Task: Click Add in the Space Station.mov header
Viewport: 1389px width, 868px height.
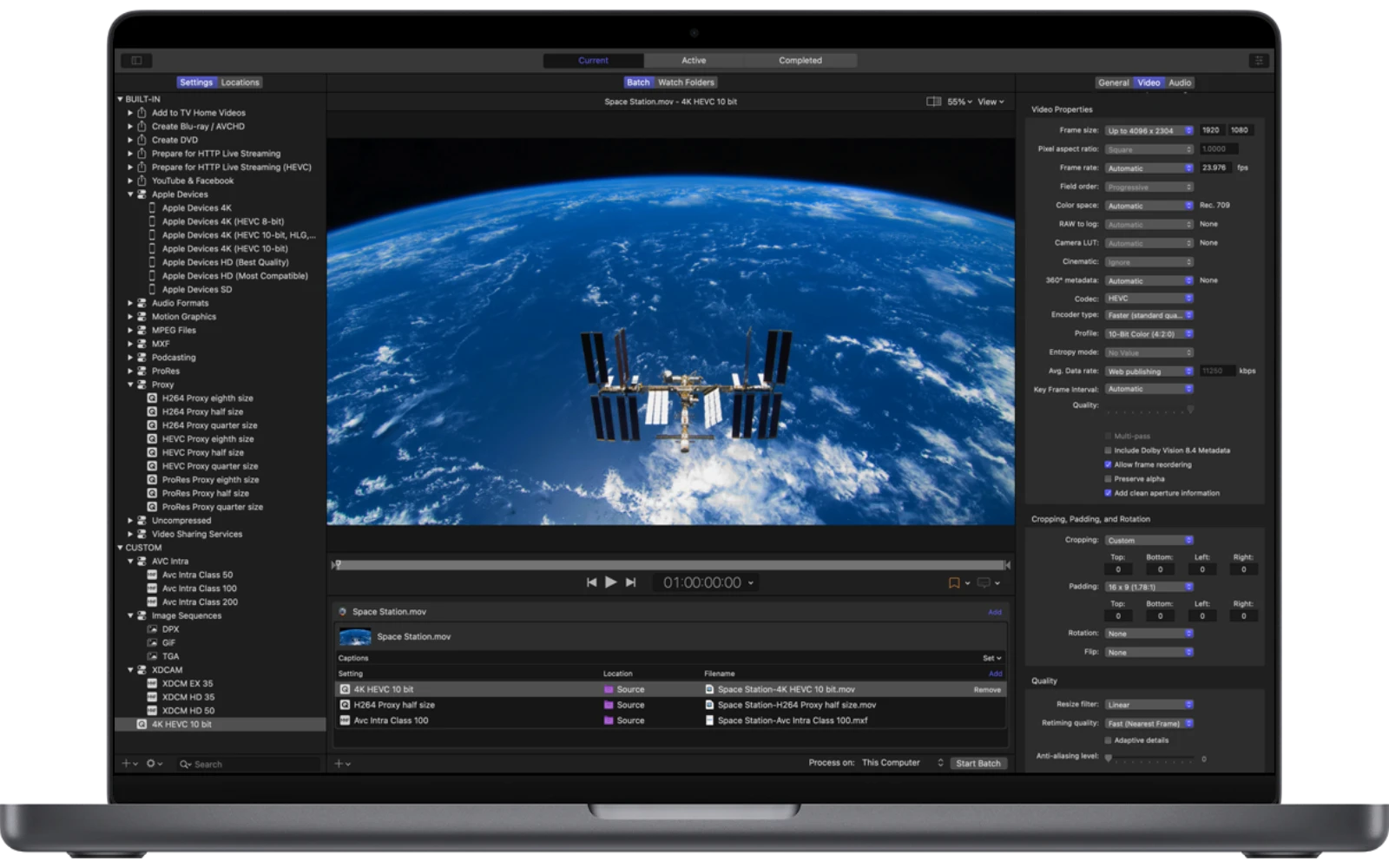Action: [x=995, y=612]
